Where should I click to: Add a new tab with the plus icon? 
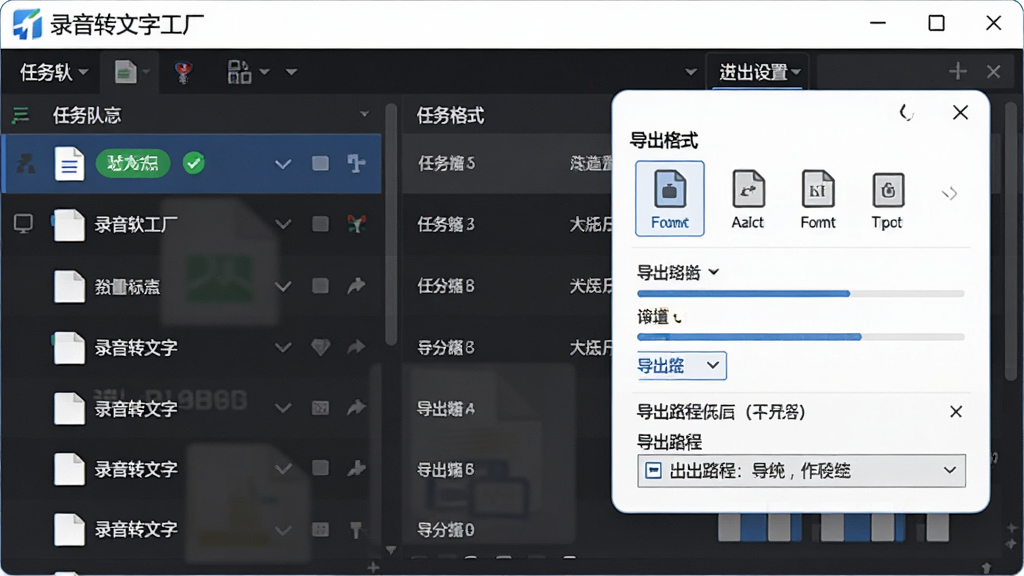[x=957, y=71]
